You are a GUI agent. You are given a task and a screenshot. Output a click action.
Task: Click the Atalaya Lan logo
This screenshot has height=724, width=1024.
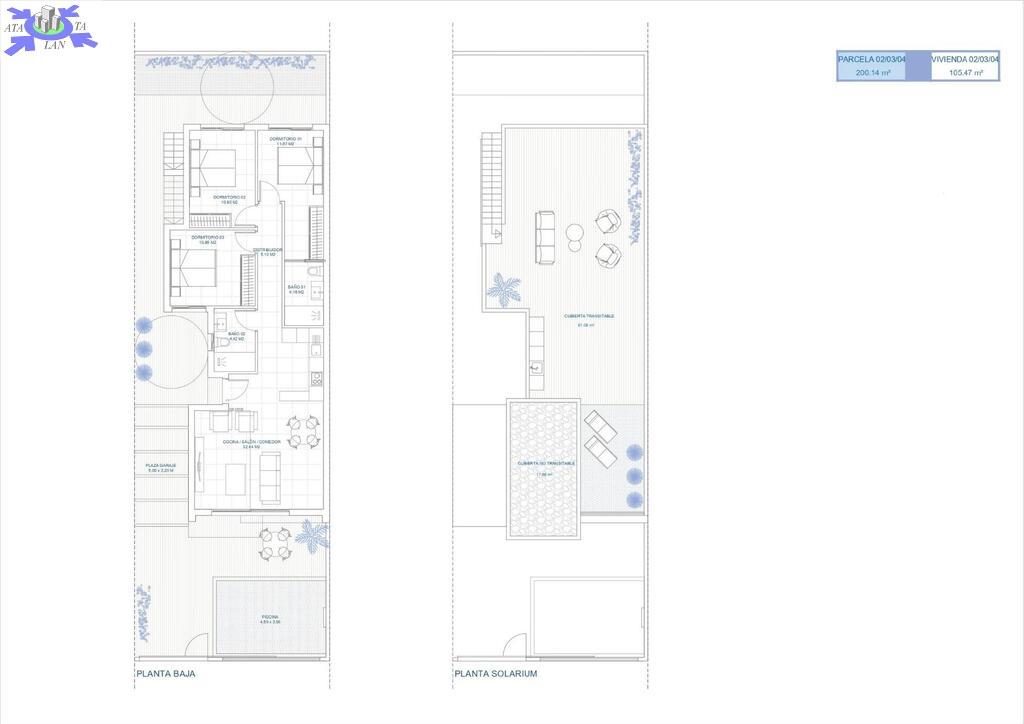pyautogui.click(x=50, y=28)
